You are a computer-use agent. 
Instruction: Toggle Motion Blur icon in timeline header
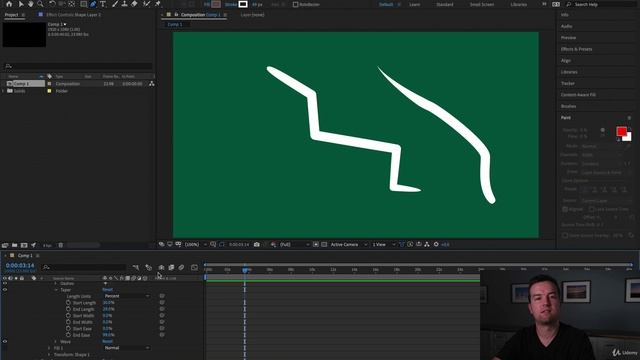click(181, 267)
